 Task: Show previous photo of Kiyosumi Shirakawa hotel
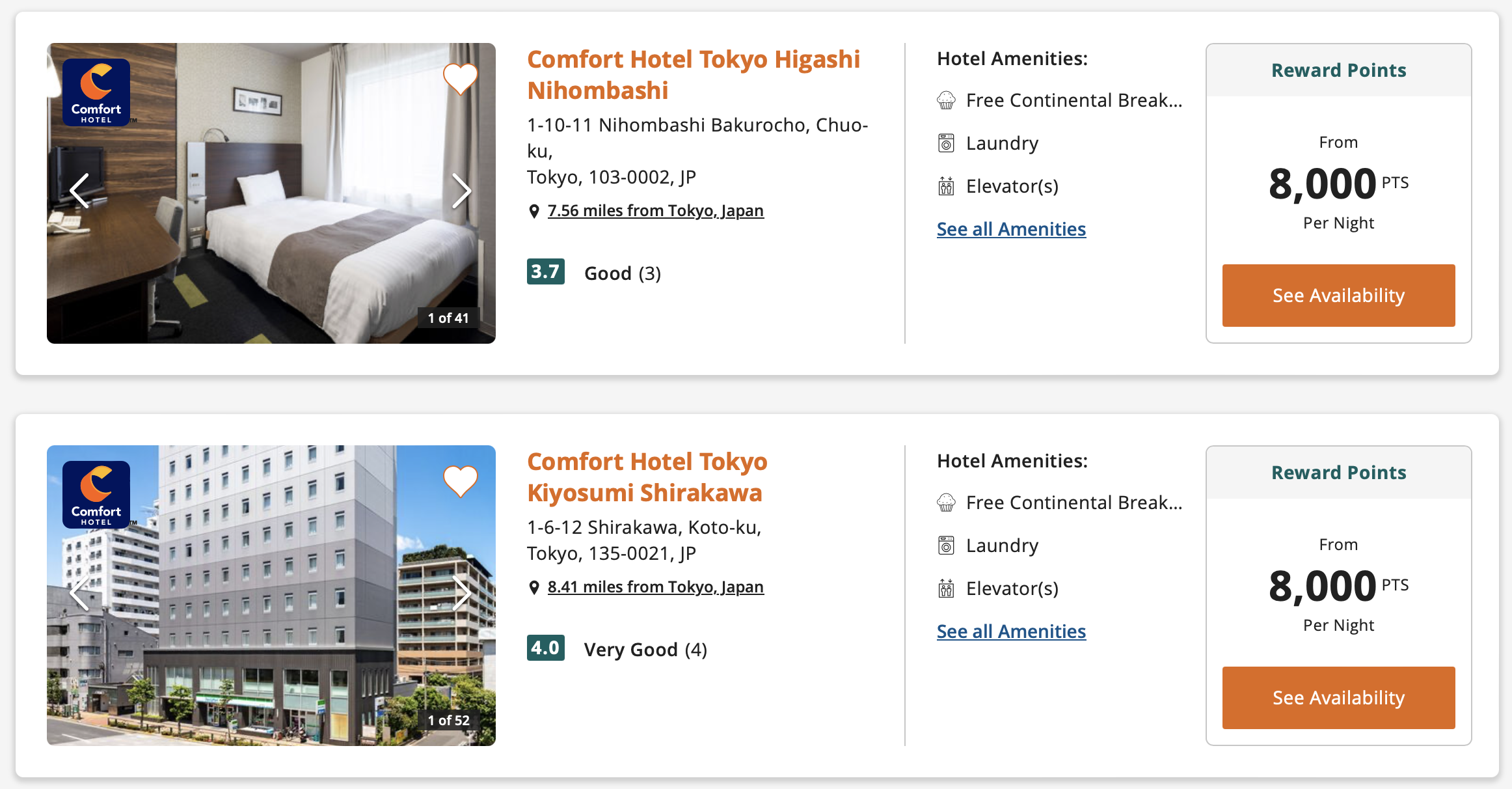click(x=79, y=593)
